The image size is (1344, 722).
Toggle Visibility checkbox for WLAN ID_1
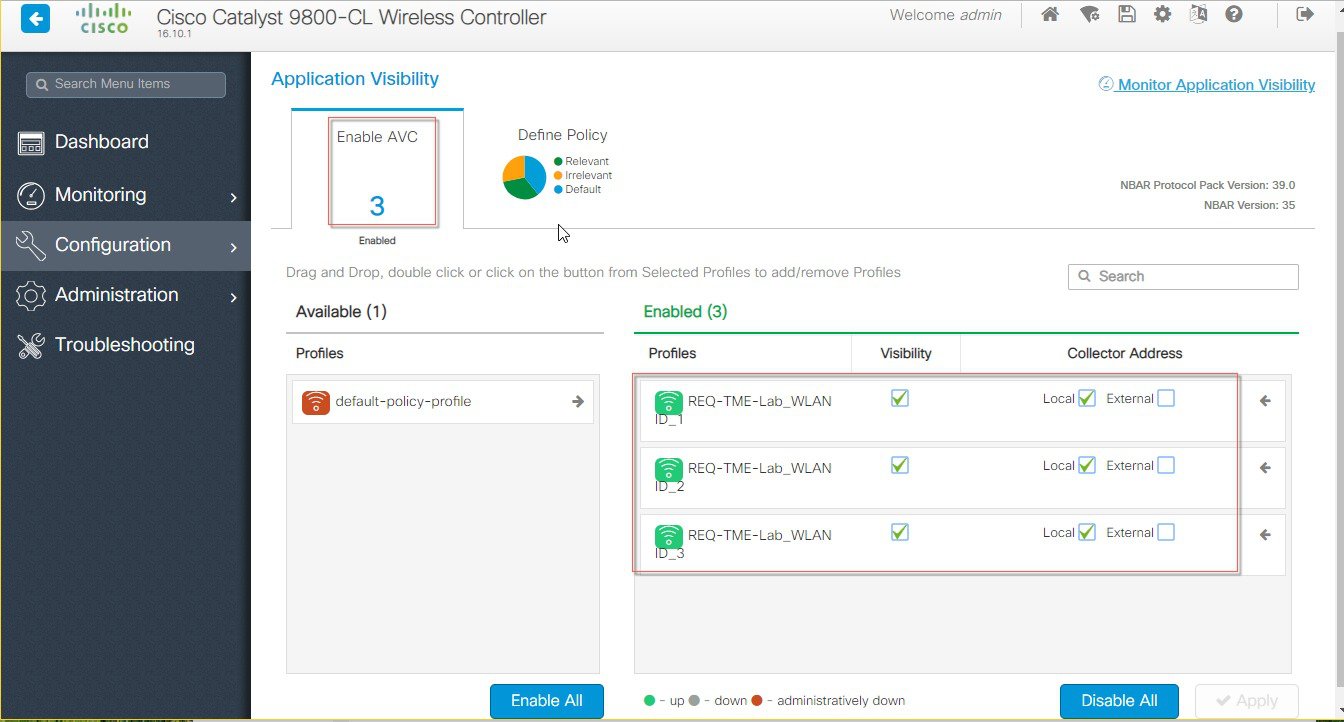coord(900,398)
